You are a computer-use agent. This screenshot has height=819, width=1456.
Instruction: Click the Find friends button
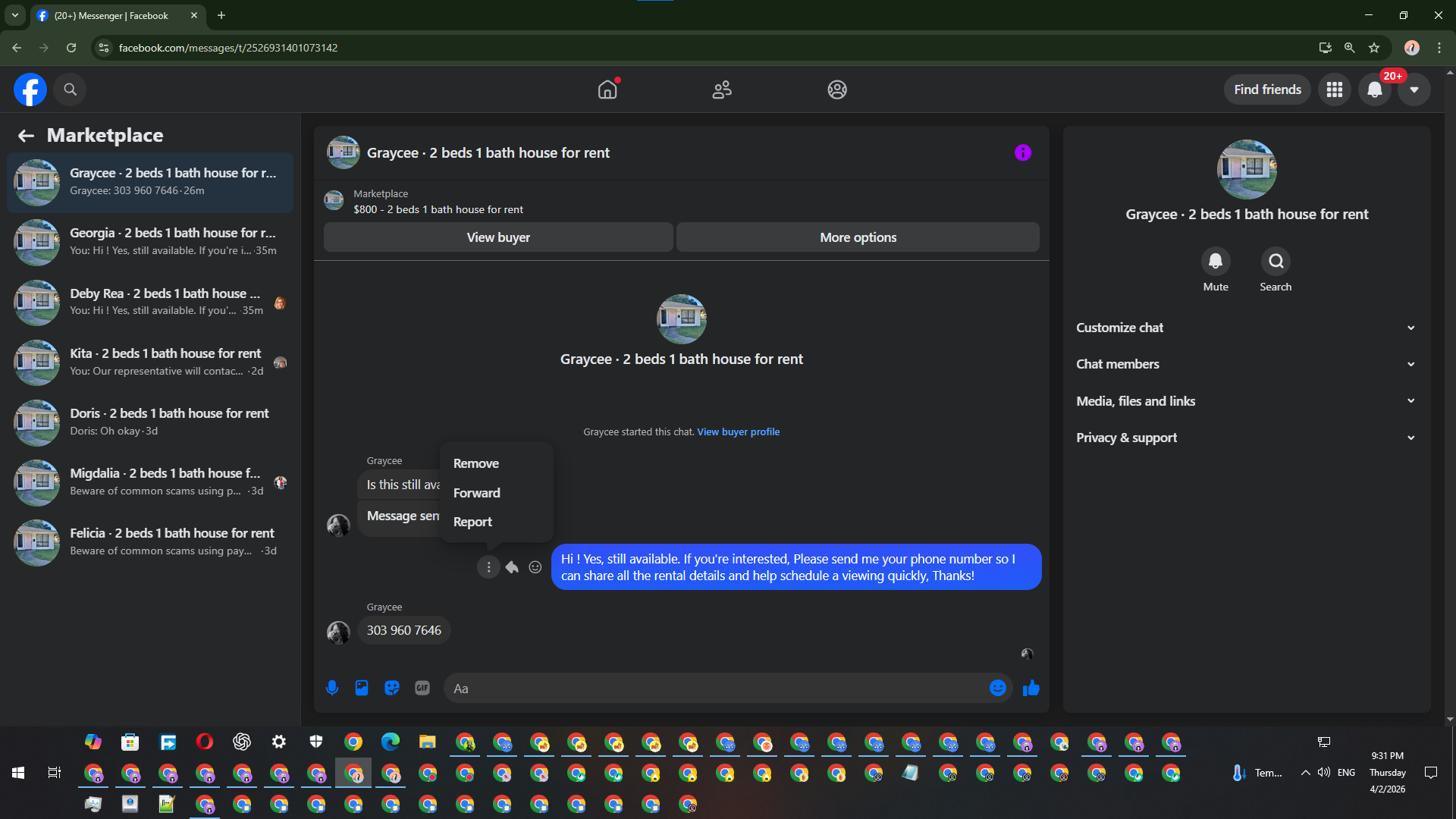1267,89
